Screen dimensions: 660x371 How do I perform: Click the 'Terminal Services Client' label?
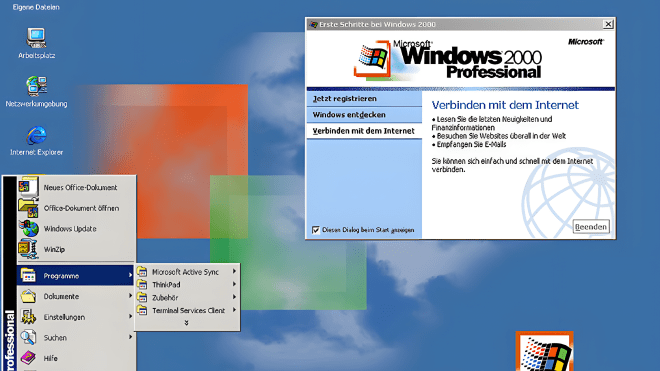point(189,310)
